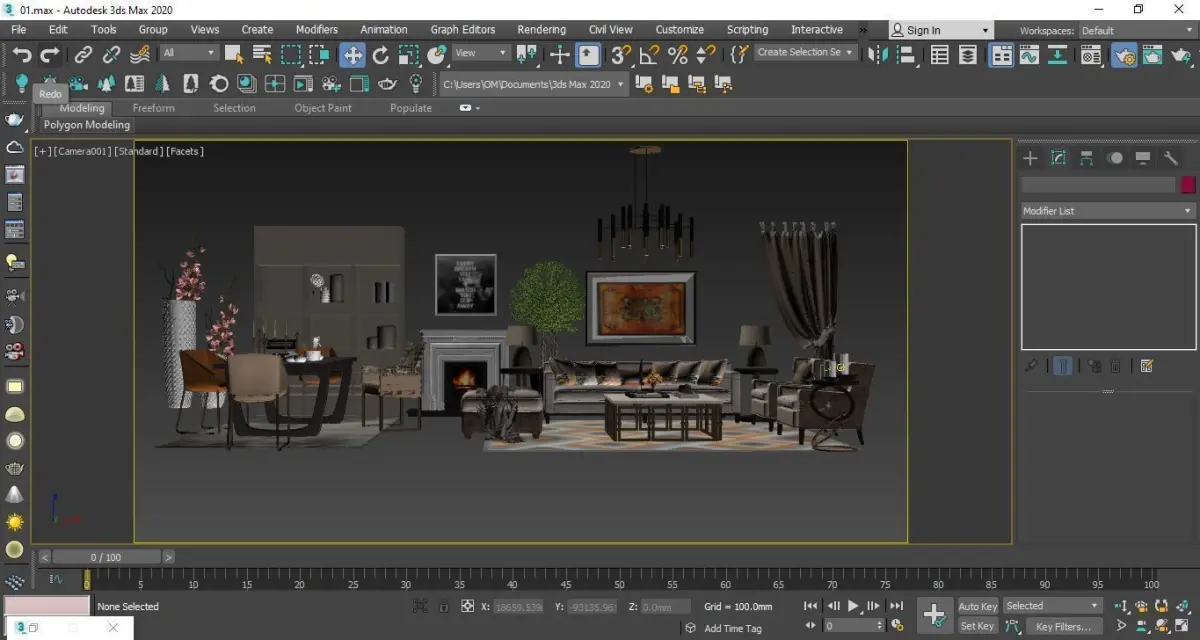
Task: Open the Selected key mode dropdown
Action: (1052, 606)
